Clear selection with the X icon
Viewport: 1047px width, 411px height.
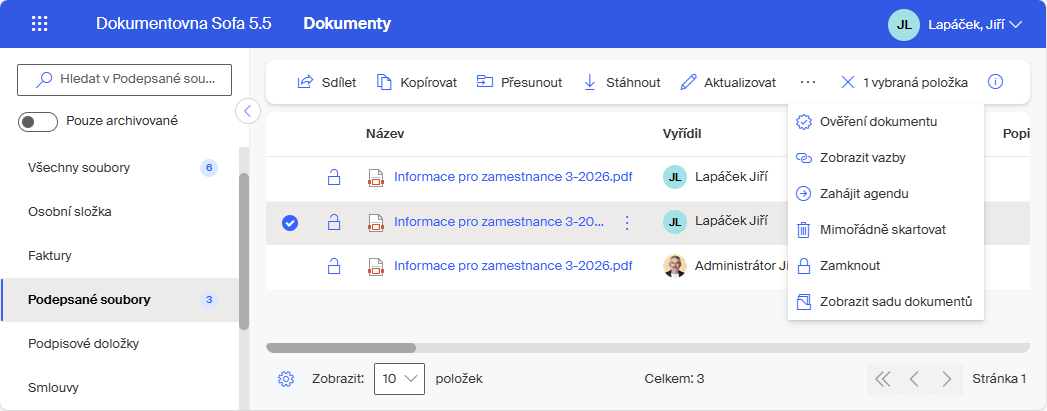point(848,82)
